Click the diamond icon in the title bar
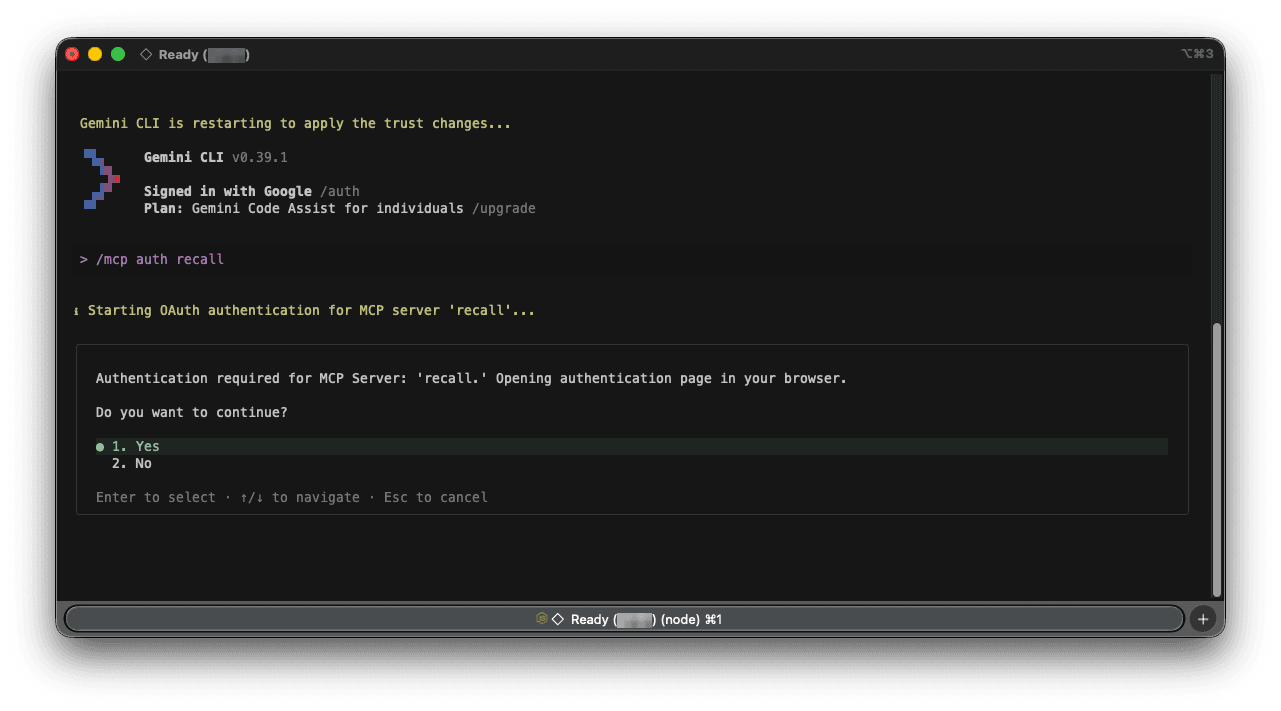The width and height of the screenshot is (1281, 711). coord(146,54)
